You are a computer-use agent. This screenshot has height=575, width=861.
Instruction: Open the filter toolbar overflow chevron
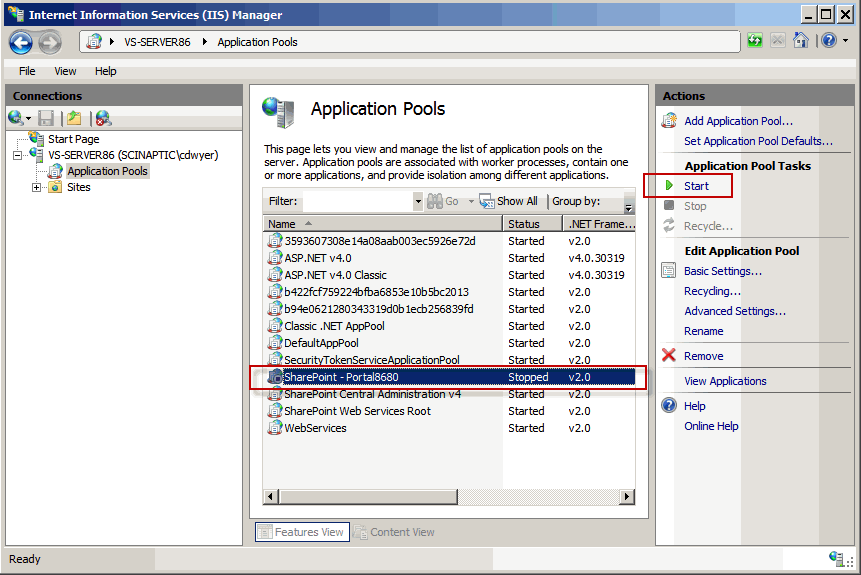click(629, 207)
